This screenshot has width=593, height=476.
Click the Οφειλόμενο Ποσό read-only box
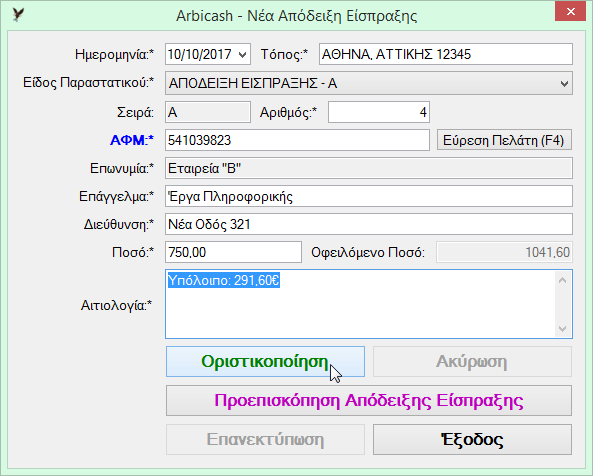tap(505, 252)
